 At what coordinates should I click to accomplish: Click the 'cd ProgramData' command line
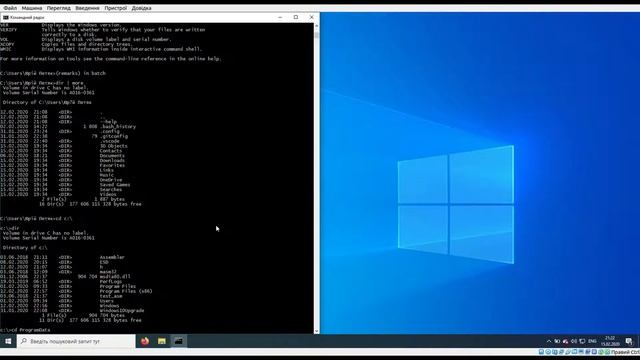click(x=25, y=330)
